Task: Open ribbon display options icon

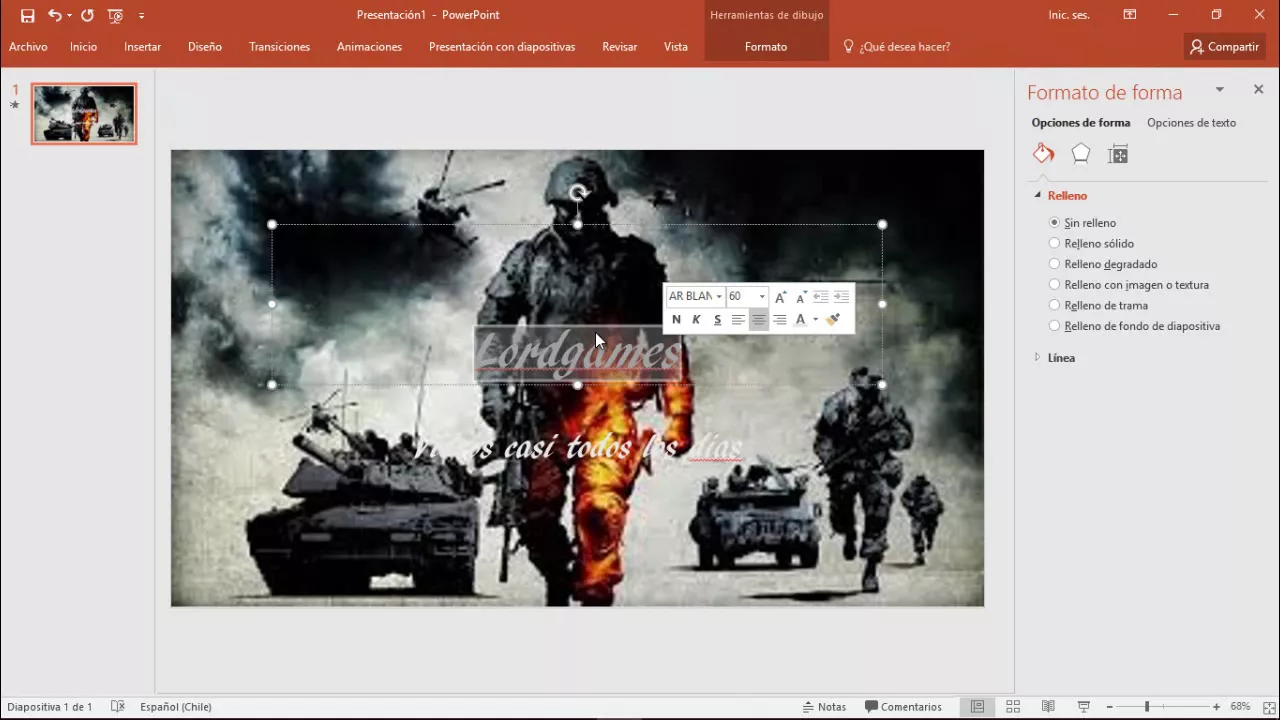Action: pyautogui.click(x=1129, y=15)
